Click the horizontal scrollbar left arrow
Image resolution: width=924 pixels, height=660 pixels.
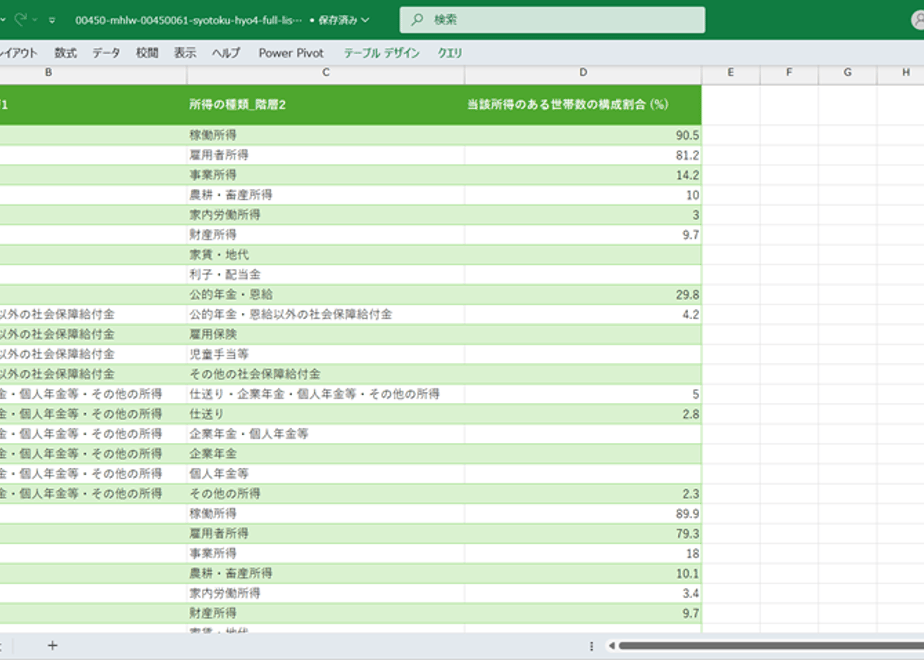point(612,646)
